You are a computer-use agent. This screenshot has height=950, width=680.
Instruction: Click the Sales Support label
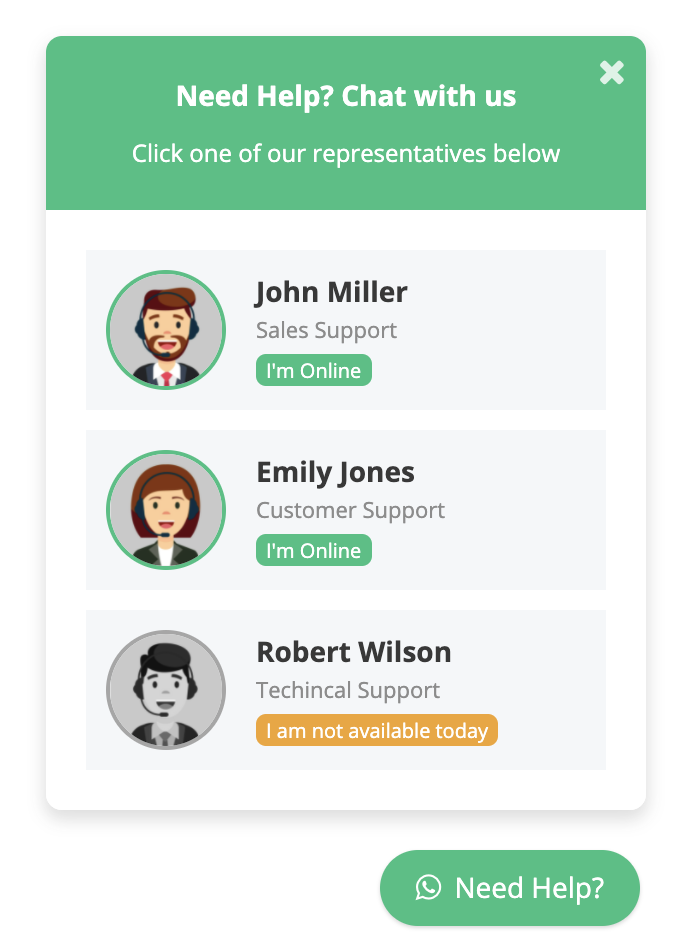click(326, 331)
